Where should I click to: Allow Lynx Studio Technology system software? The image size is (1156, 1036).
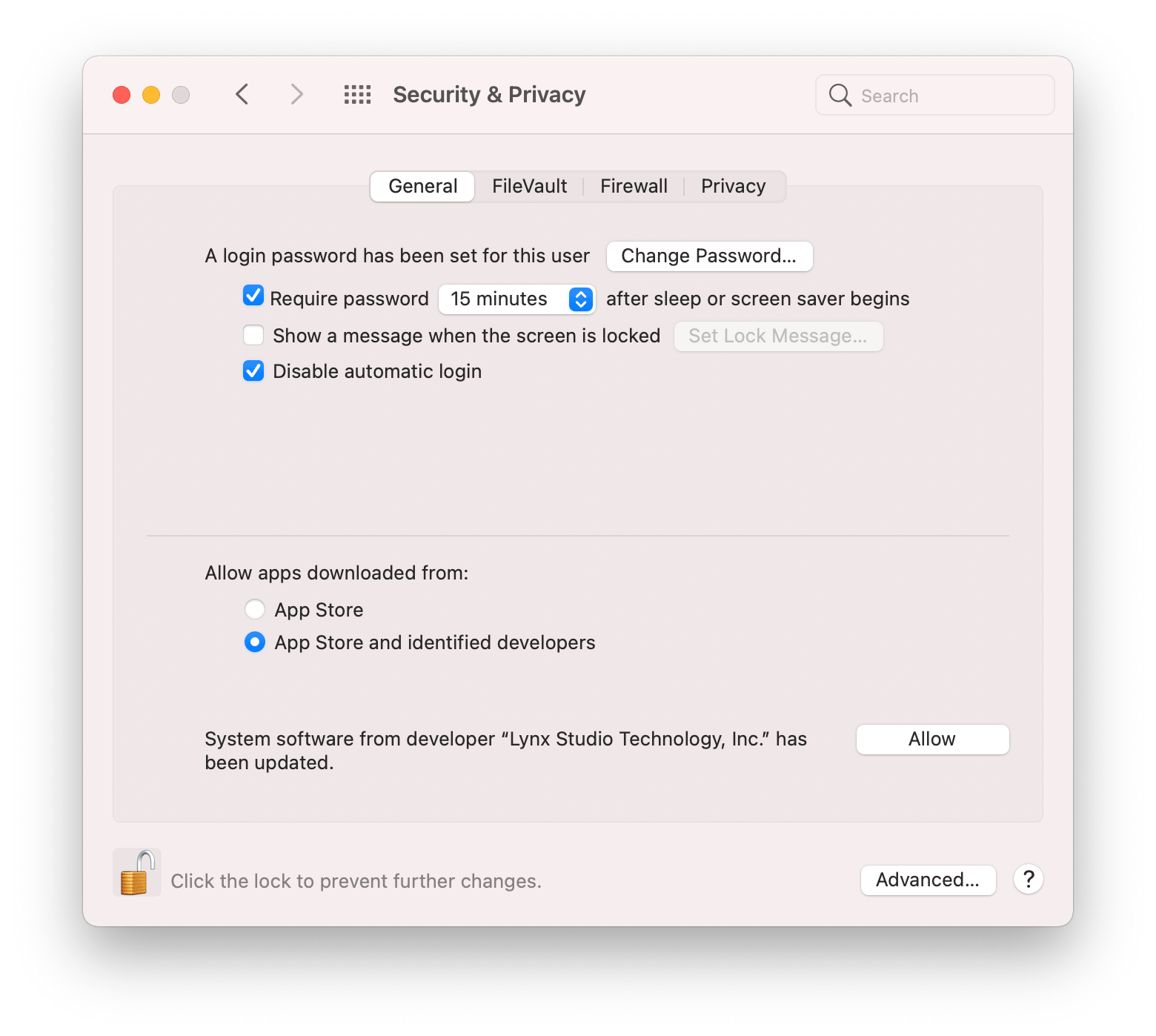pyautogui.click(x=932, y=739)
